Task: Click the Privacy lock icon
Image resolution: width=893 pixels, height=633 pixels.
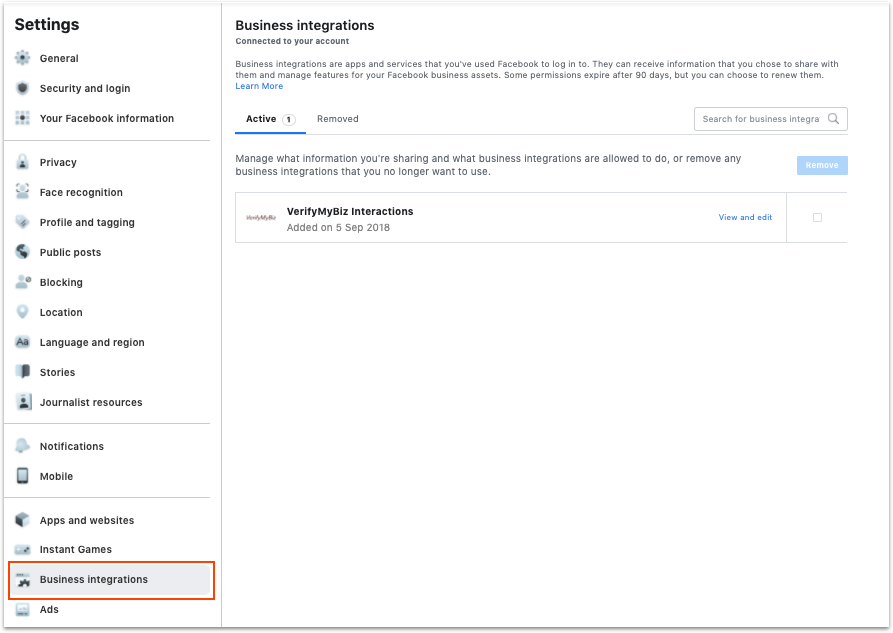Action: coord(23,162)
